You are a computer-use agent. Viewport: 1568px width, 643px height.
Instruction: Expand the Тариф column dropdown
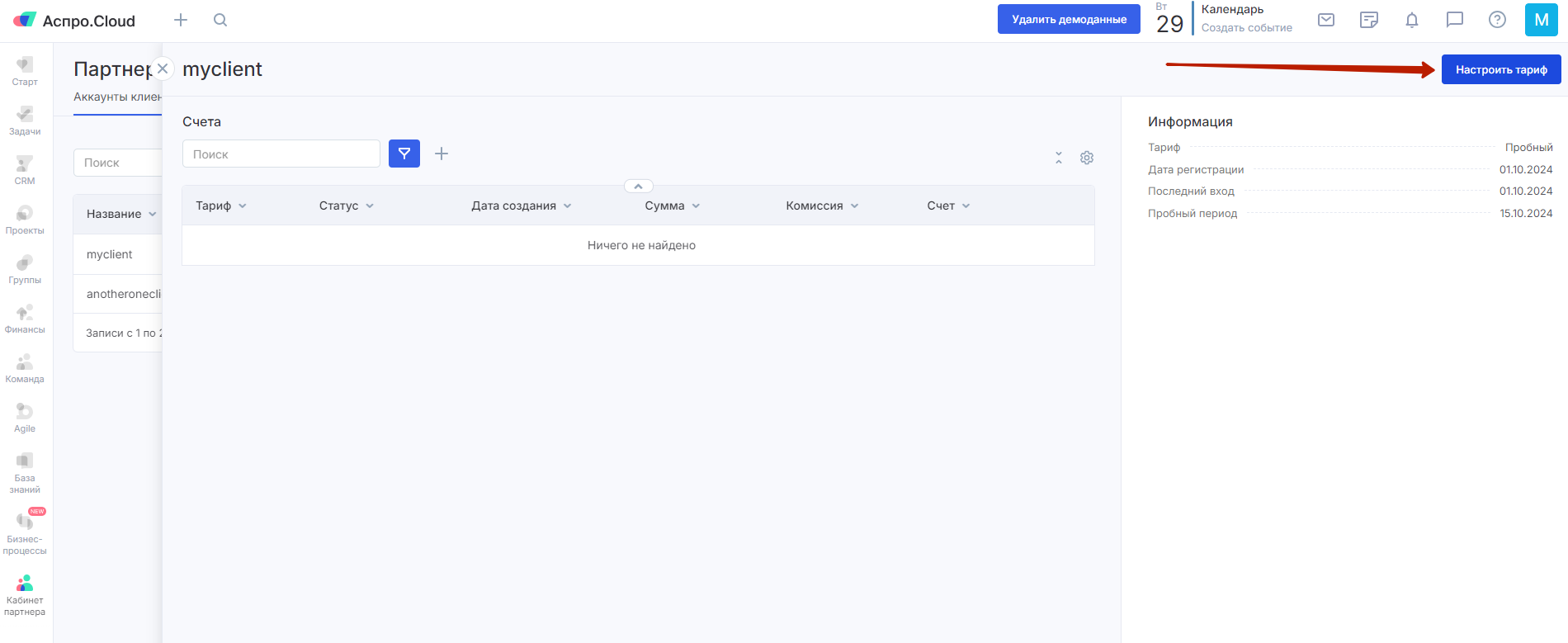click(x=243, y=206)
